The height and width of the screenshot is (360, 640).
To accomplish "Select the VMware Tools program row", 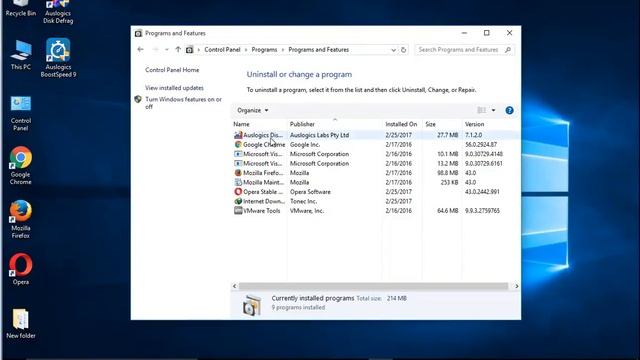I will coord(376,211).
